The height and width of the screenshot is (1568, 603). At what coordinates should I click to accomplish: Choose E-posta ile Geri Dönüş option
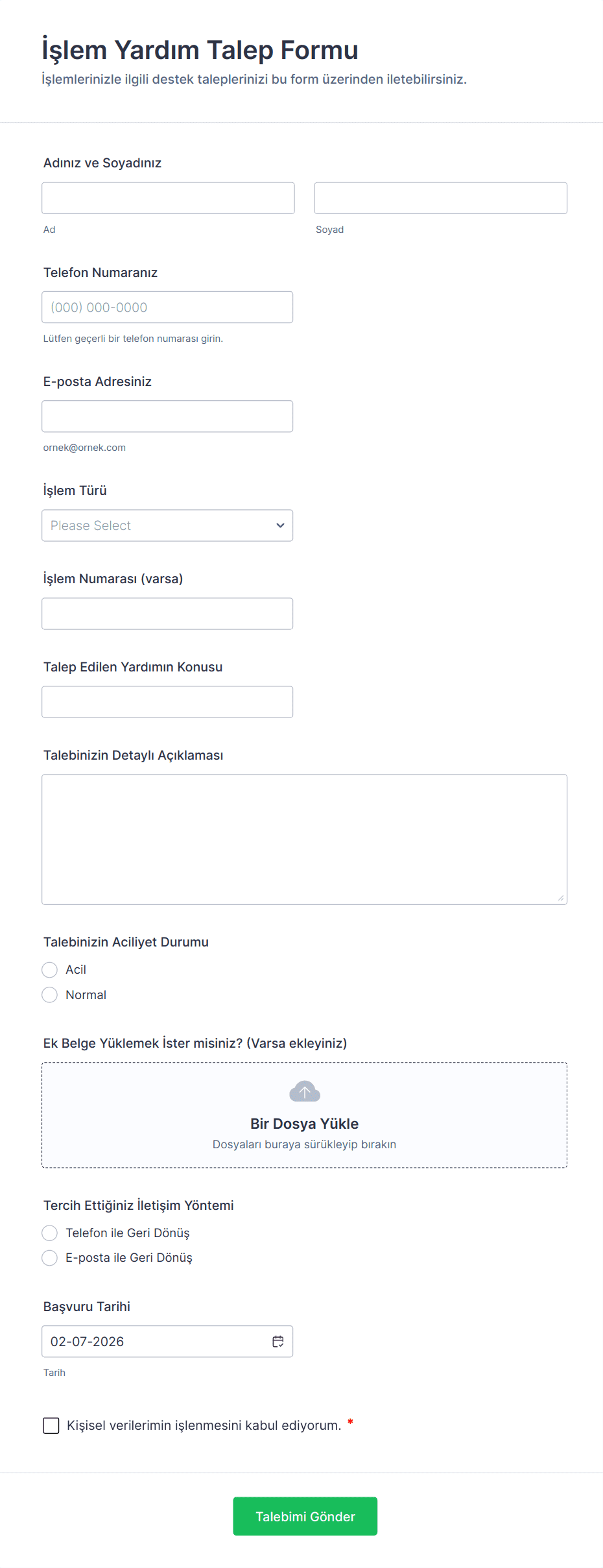50,1258
